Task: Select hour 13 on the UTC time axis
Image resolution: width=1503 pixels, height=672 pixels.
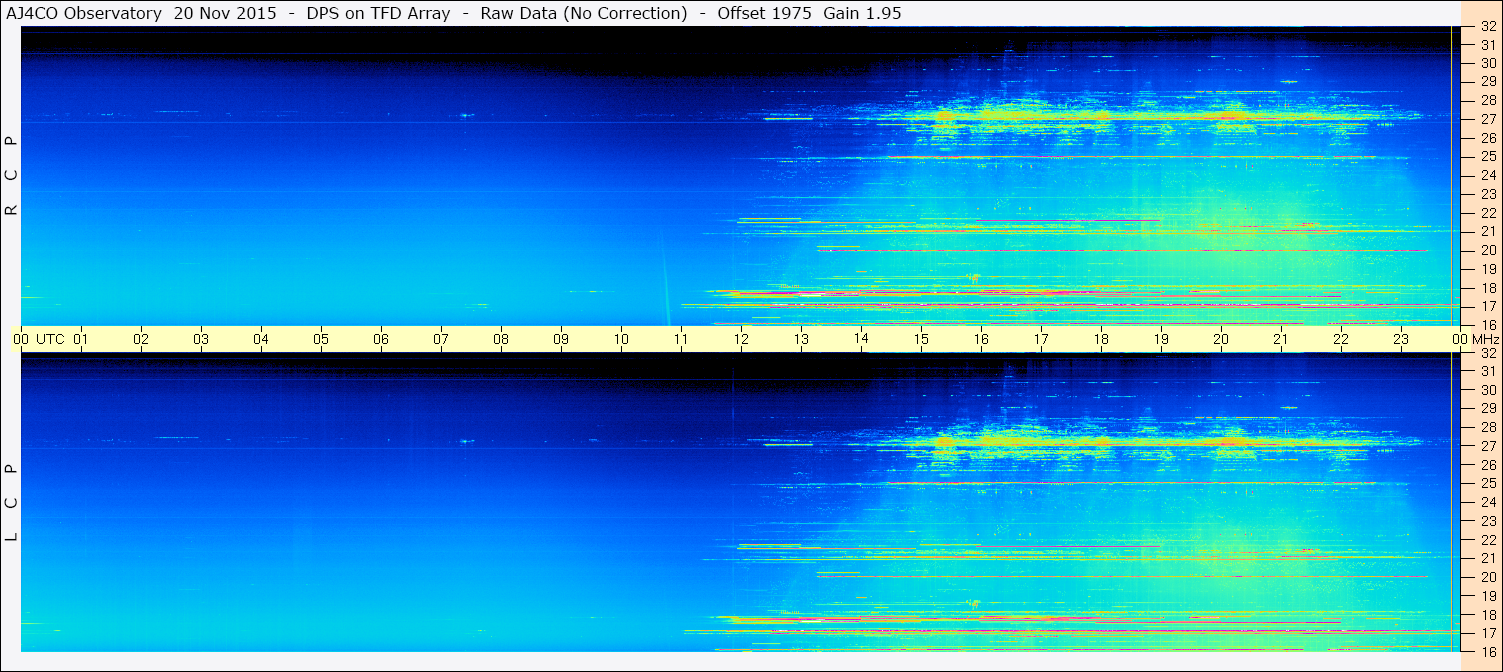Action: pos(801,339)
